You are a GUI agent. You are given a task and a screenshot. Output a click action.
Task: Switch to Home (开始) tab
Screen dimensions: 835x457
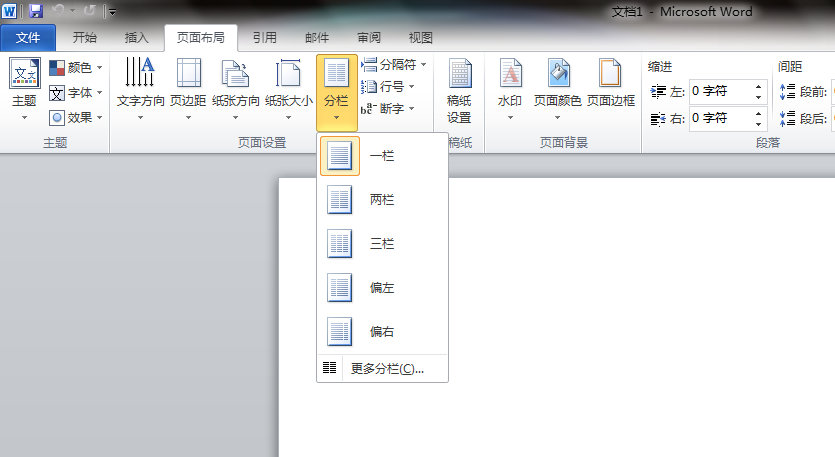coord(85,38)
